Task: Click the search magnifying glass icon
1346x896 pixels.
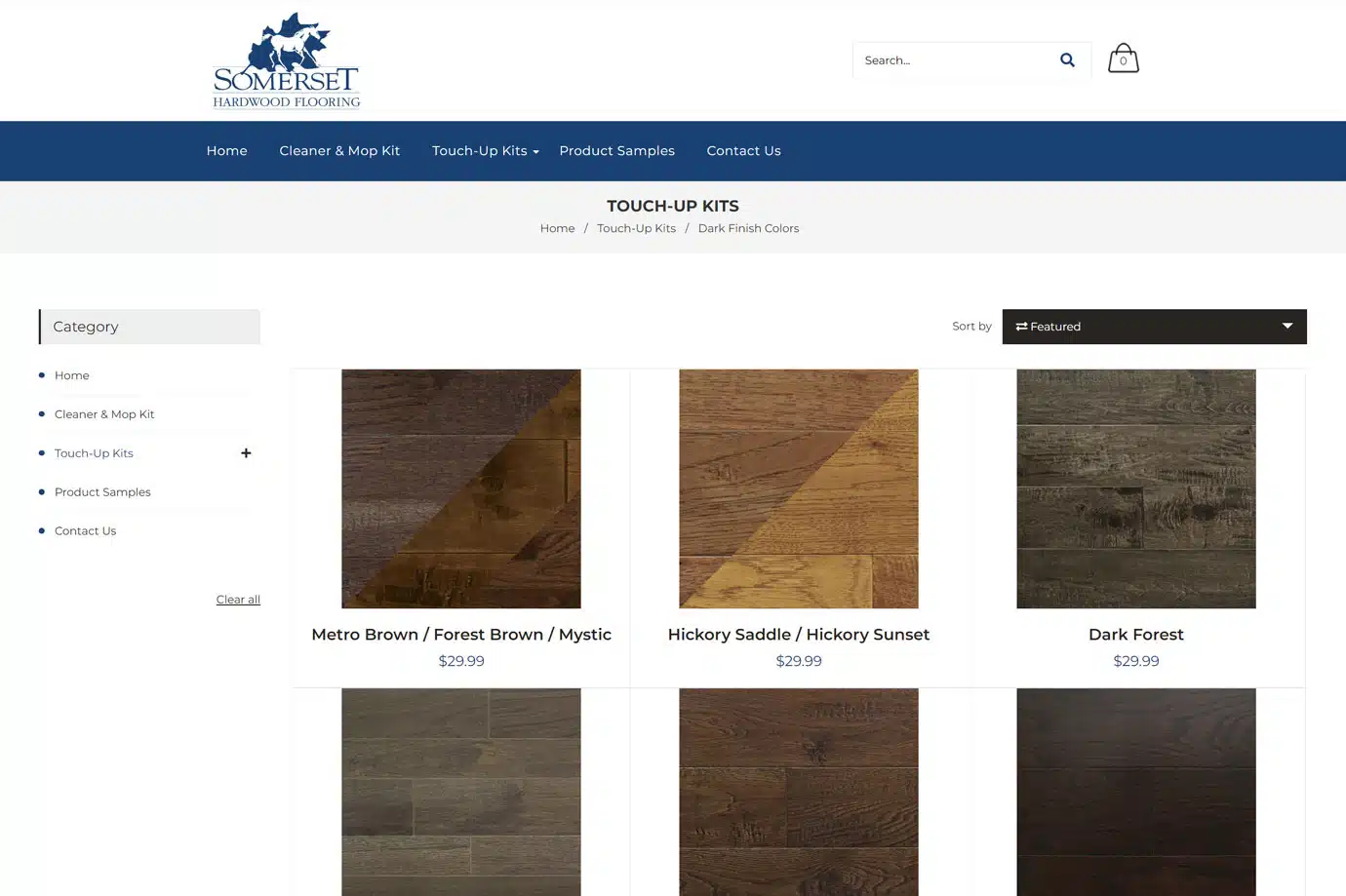Action: 1067,59
